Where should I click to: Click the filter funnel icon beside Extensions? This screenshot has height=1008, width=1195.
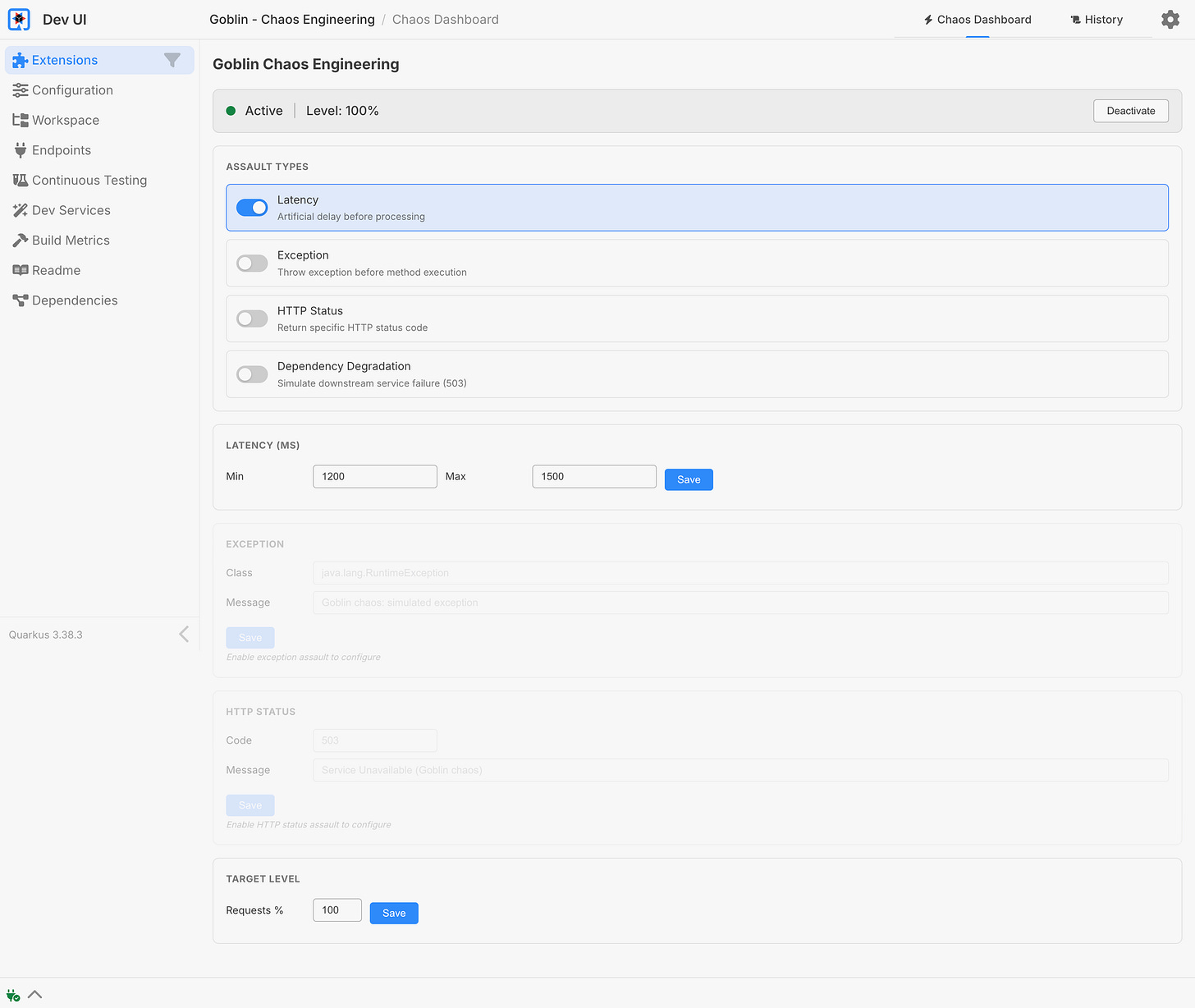tap(172, 60)
